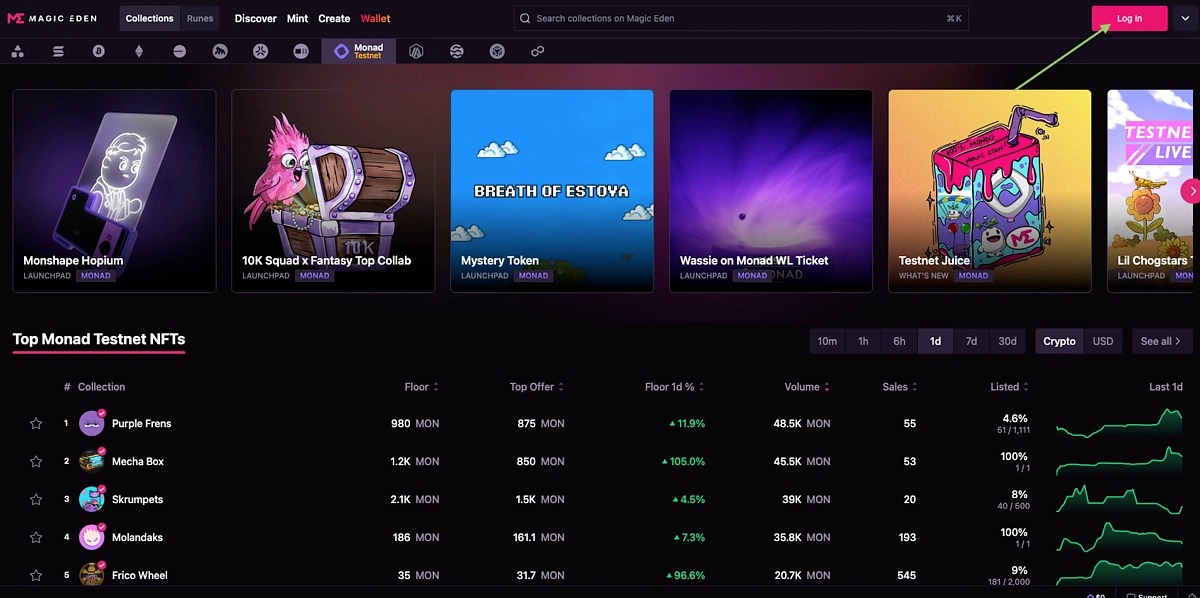Image resolution: width=1200 pixels, height=598 pixels.
Task: Click the search magnifier icon
Action: (526, 18)
